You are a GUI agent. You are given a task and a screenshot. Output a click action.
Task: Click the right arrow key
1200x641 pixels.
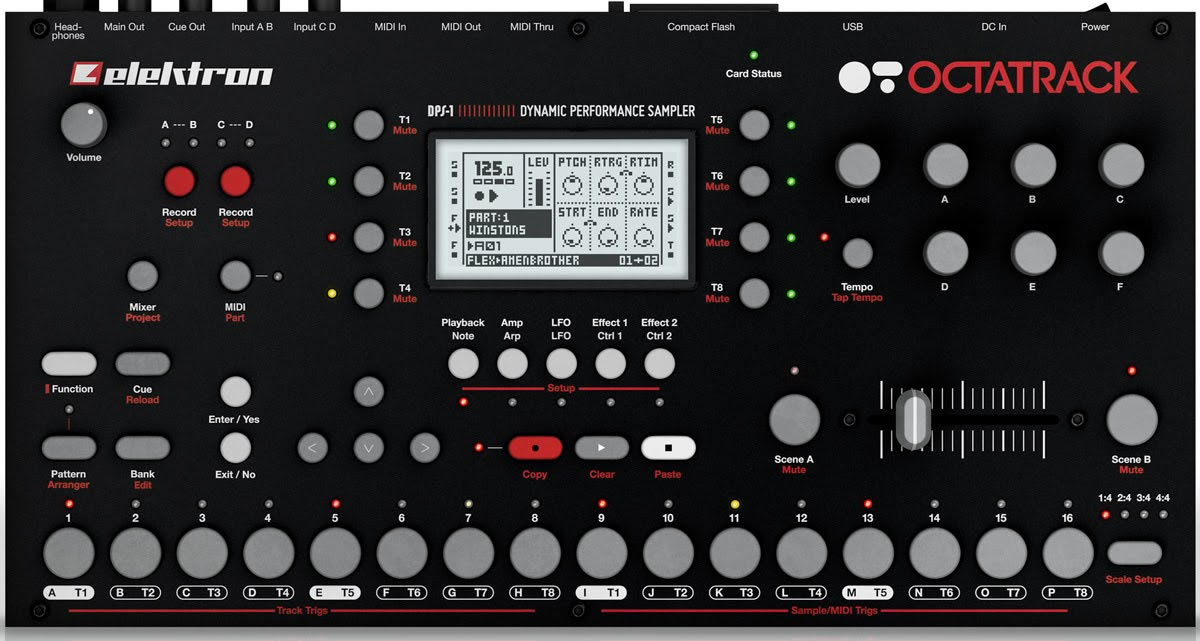(x=424, y=448)
